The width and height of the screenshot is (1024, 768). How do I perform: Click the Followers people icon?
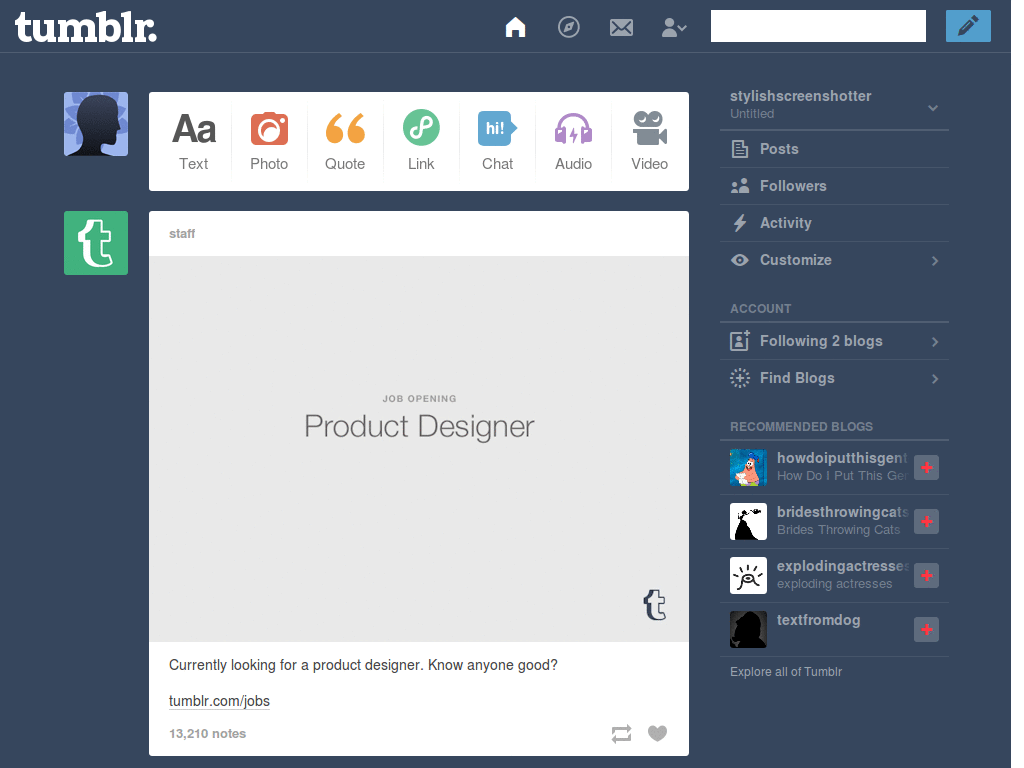(740, 186)
